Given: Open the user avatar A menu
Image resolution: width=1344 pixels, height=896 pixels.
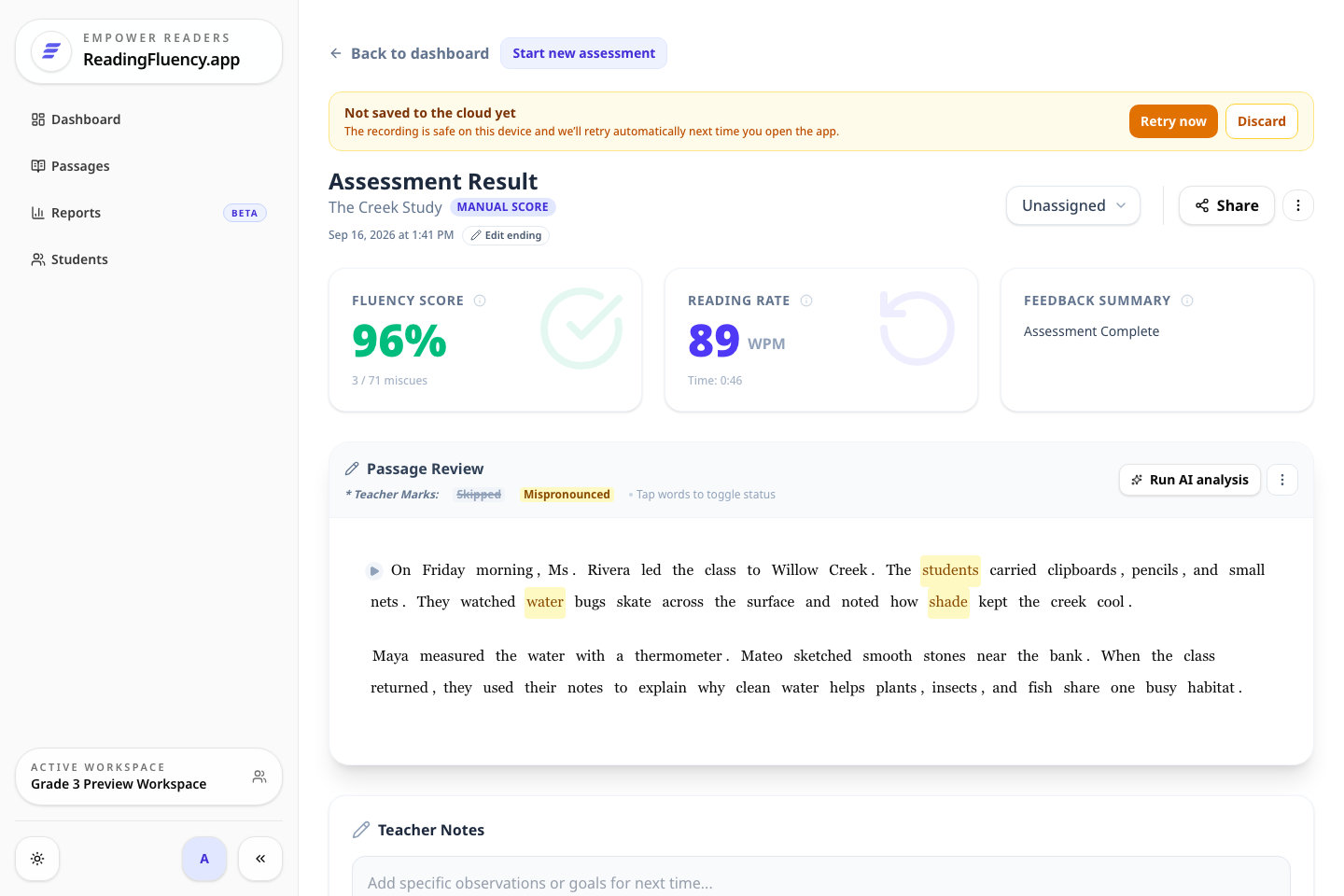Looking at the screenshot, I should click(204, 859).
